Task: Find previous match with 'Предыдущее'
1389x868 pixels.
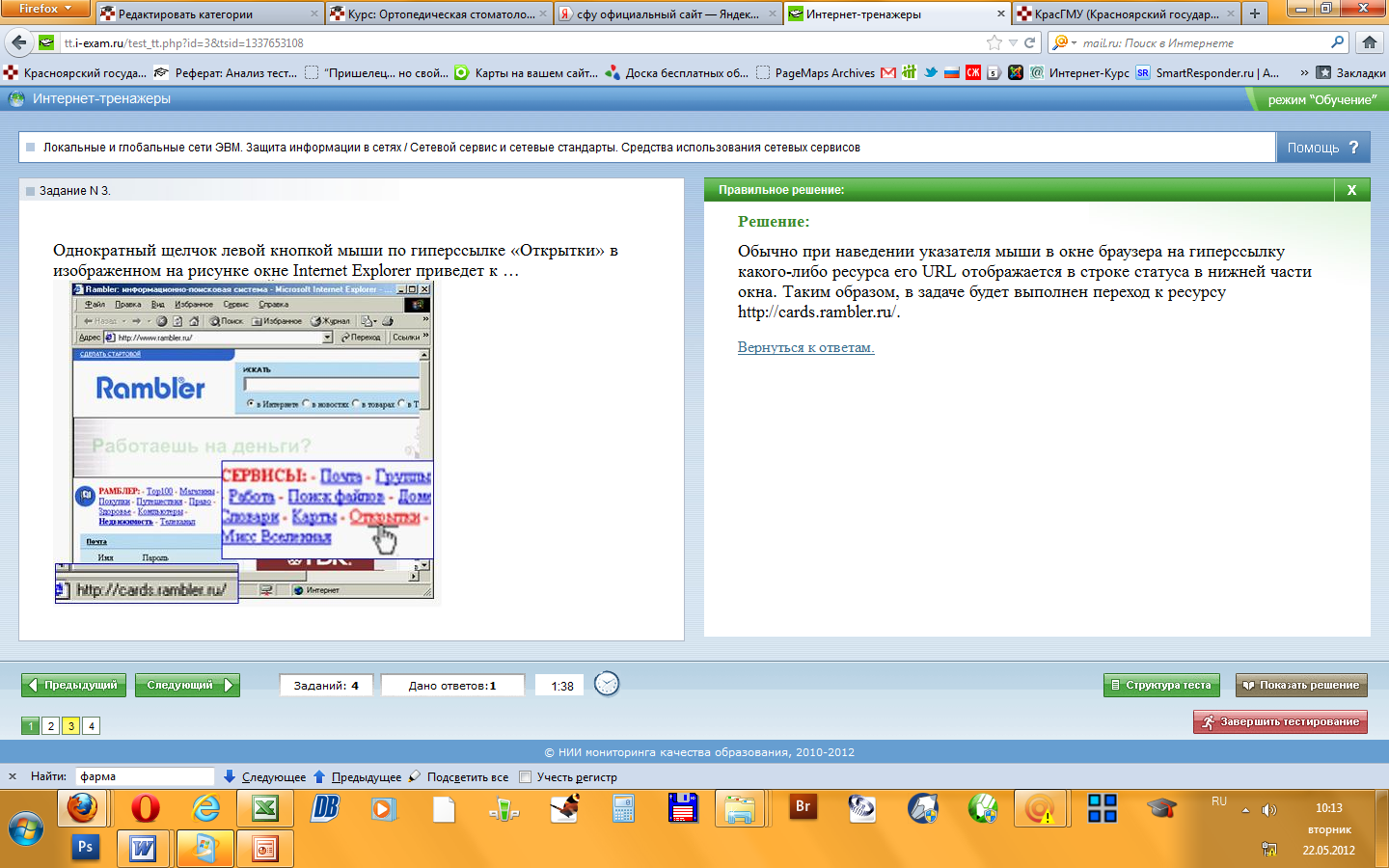Action: 358,776
